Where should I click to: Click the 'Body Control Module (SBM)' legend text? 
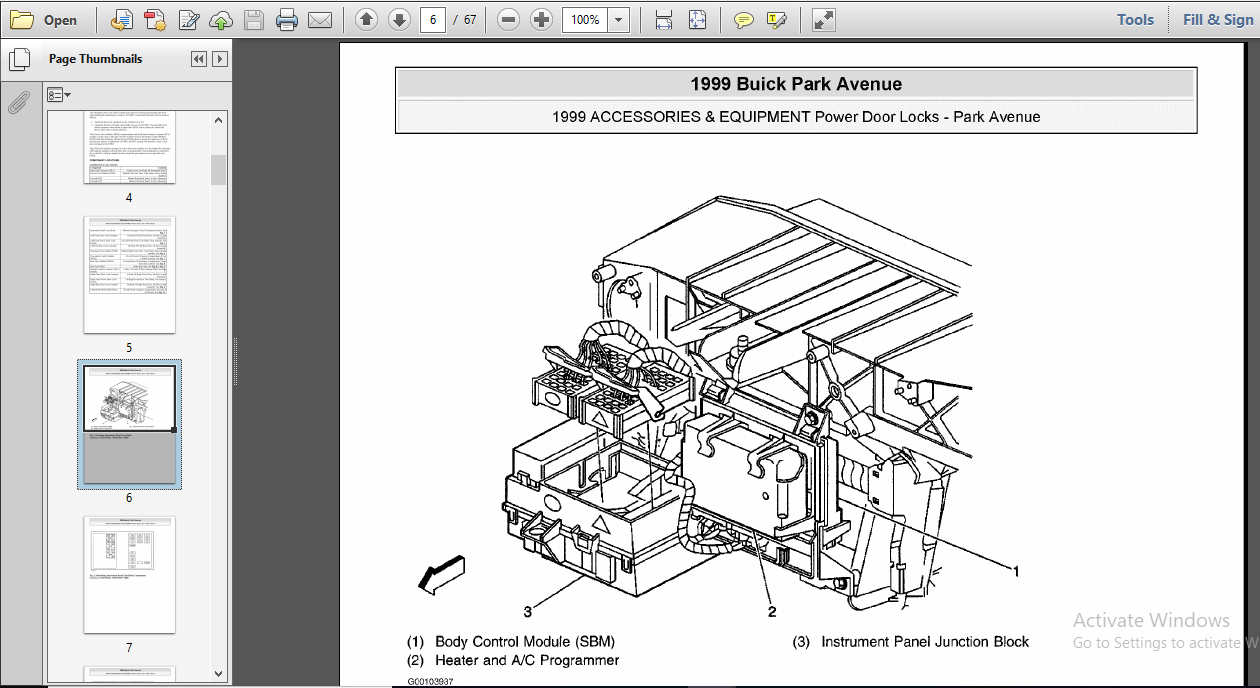click(525, 641)
